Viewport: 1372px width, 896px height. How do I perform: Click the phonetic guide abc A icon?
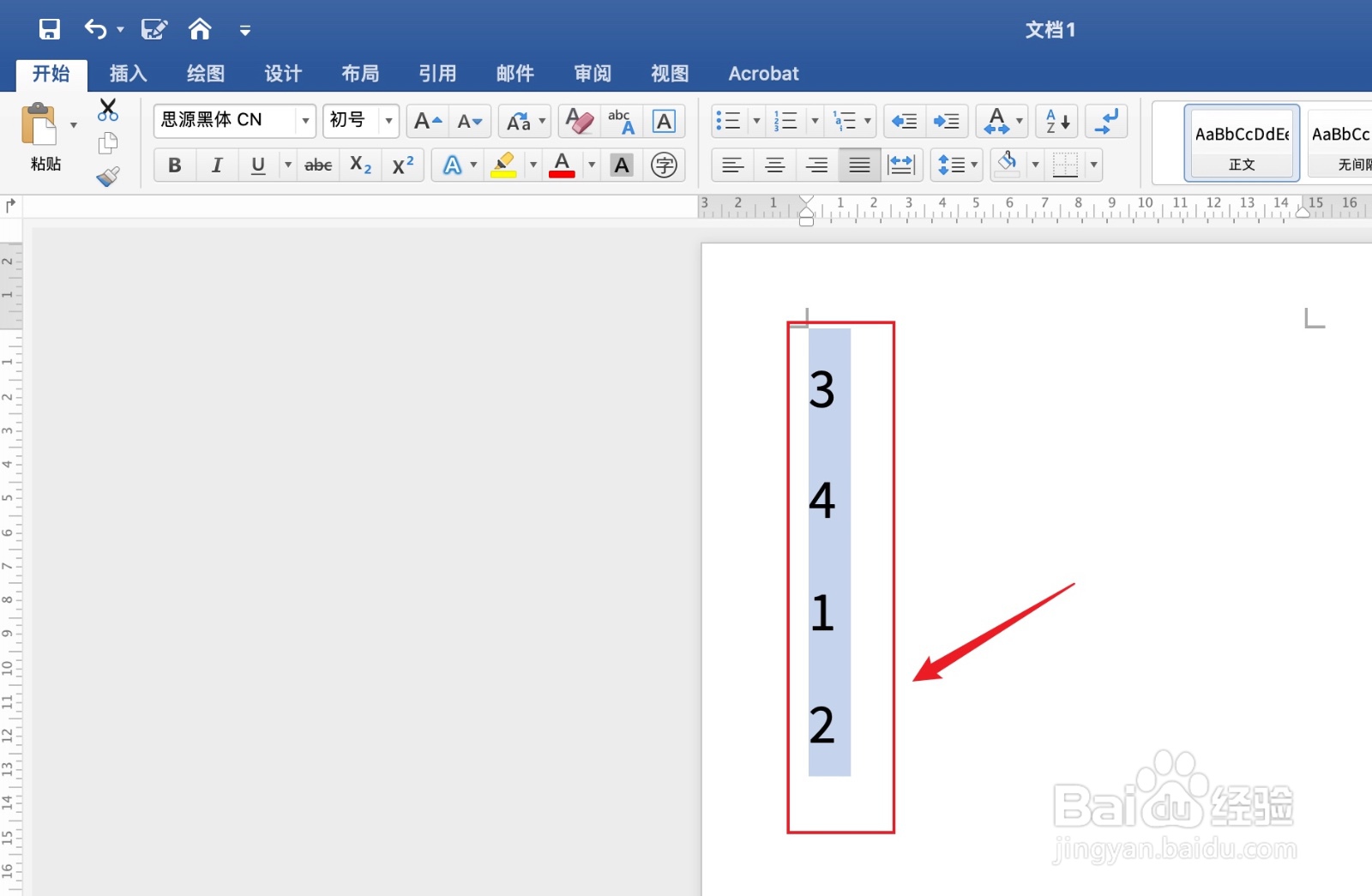622,121
